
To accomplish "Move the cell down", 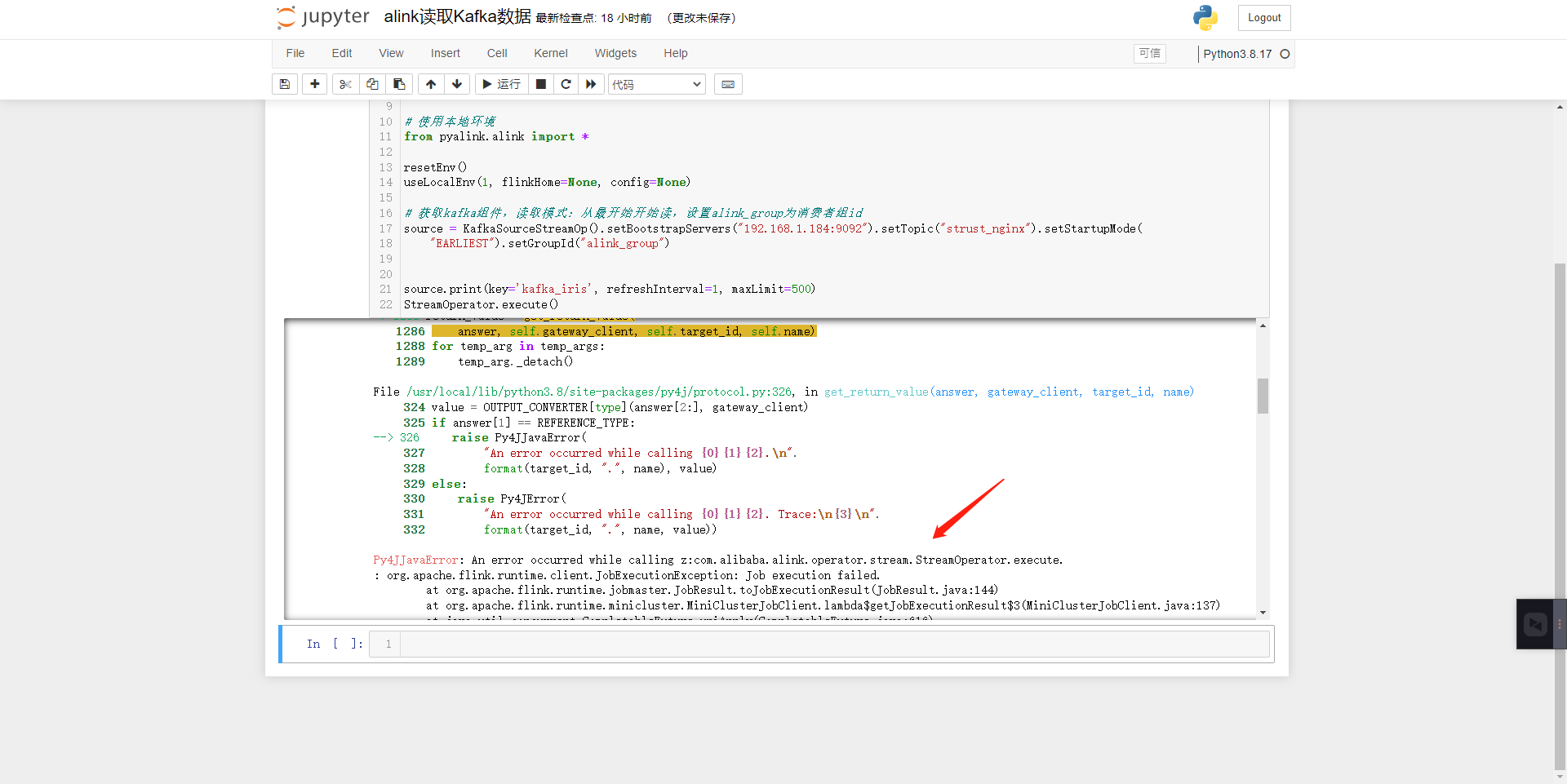I will coord(457,84).
